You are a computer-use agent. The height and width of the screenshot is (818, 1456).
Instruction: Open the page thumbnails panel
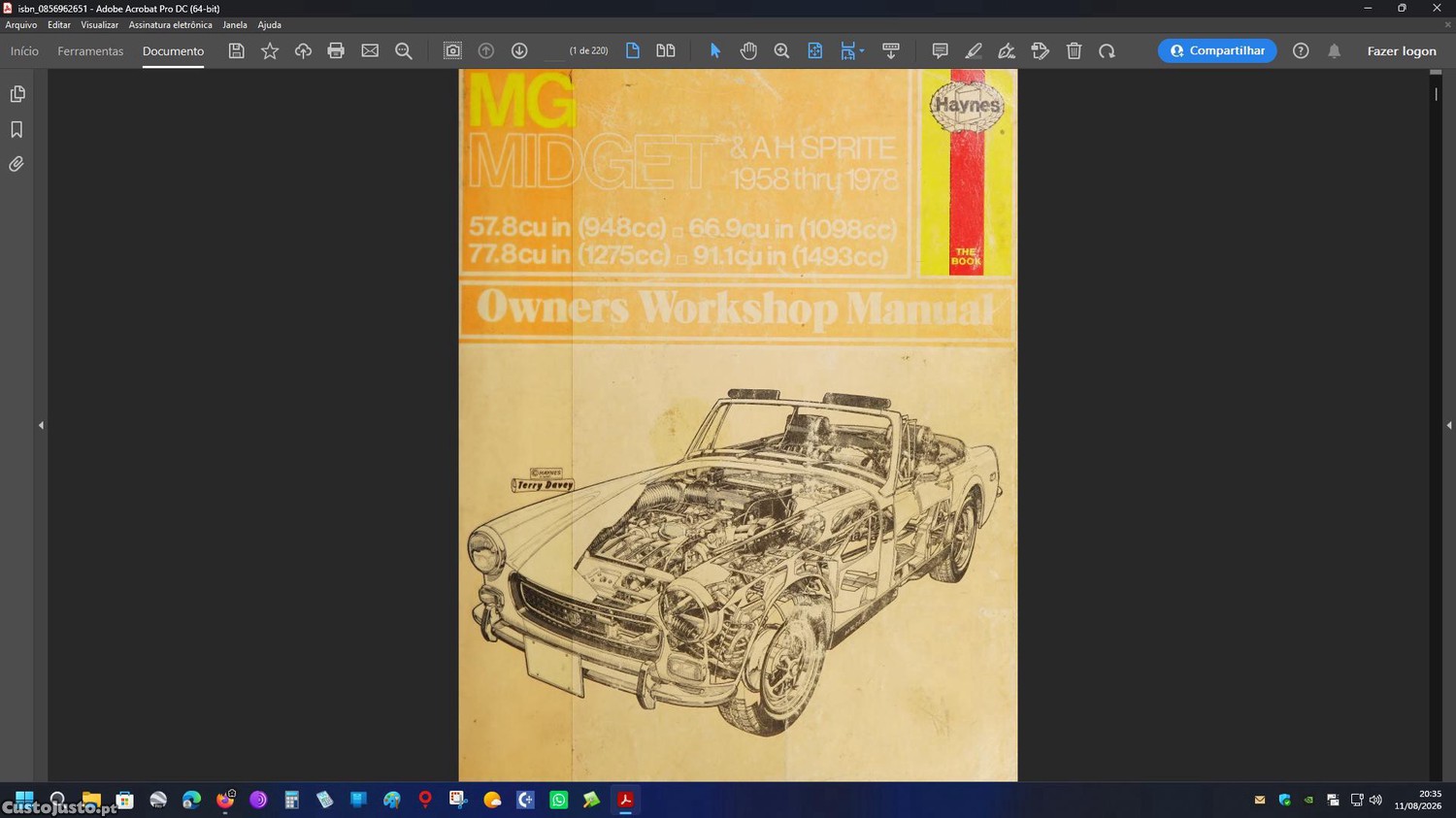click(17, 94)
